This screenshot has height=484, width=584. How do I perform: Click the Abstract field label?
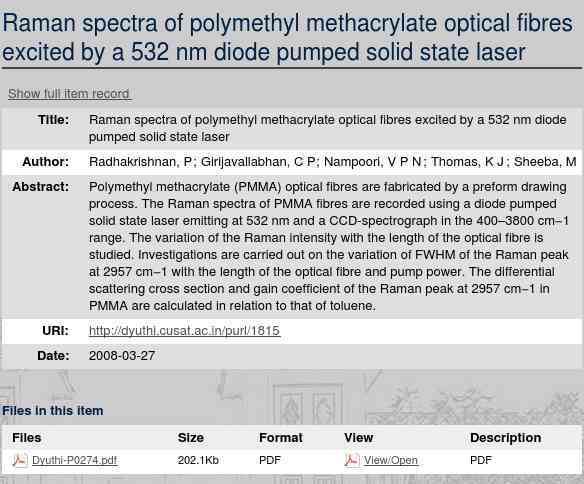point(41,187)
